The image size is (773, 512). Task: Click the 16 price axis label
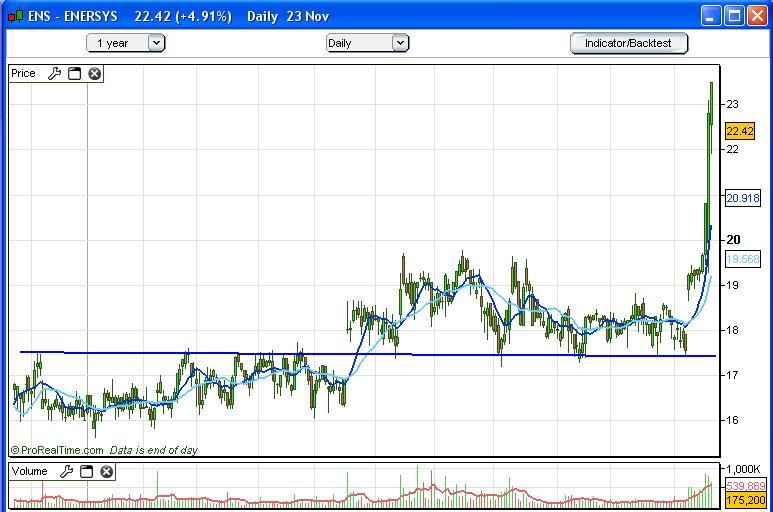coord(733,420)
